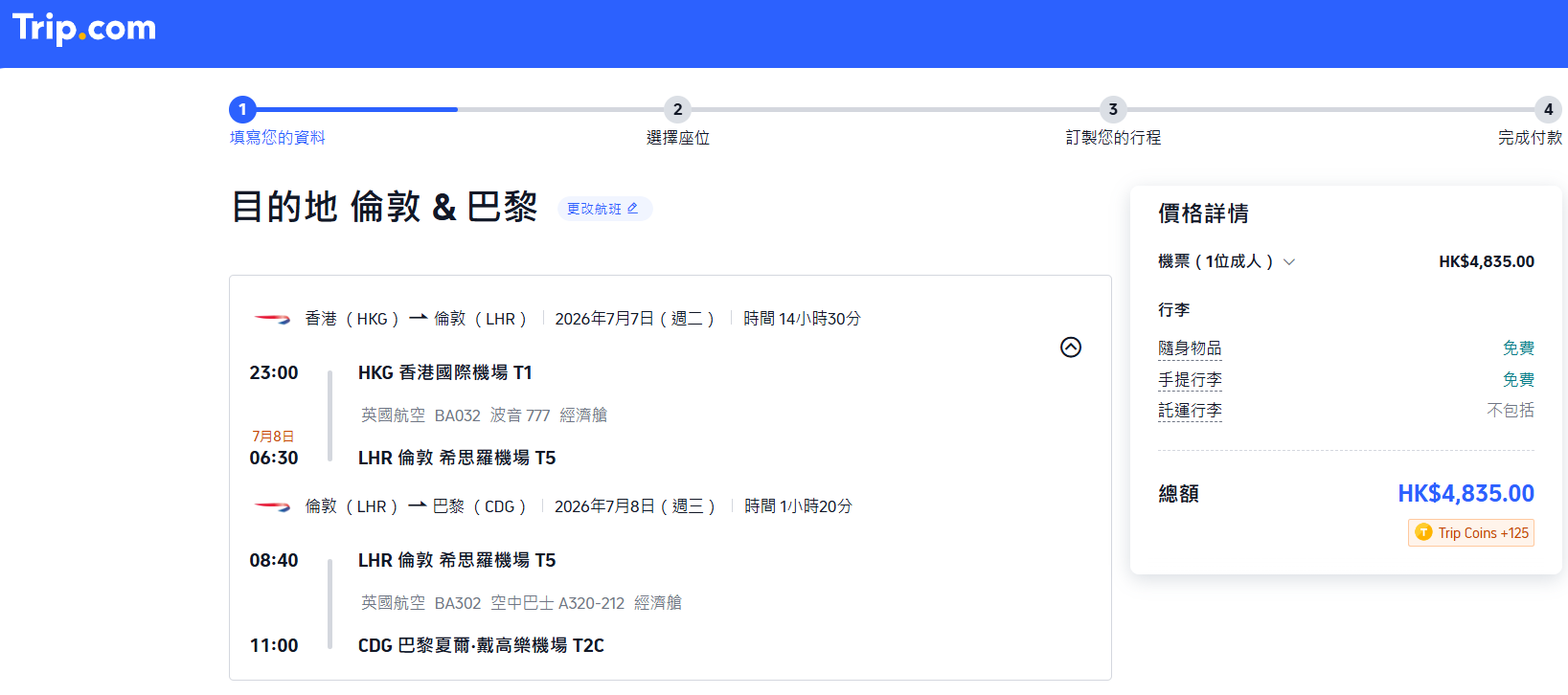Click the British Airways logo for LHR–CDG flight
The width and height of the screenshot is (1568, 695).
[x=272, y=506]
